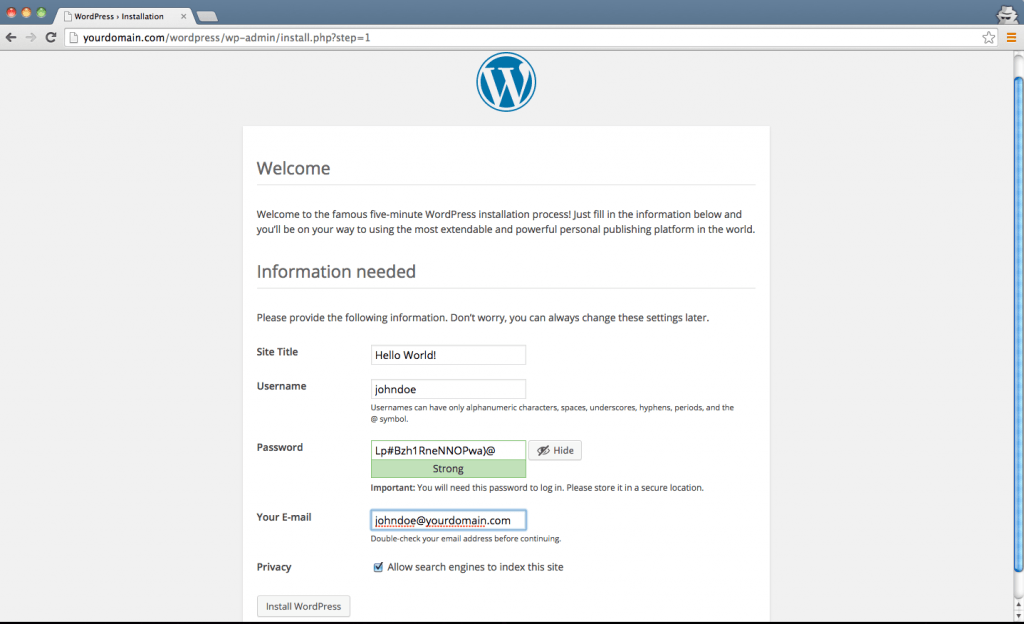Image resolution: width=1024 pixels, height=624 pixels.
Task: Click the Your E-mail address field
Action: click(x=448, y=519)
